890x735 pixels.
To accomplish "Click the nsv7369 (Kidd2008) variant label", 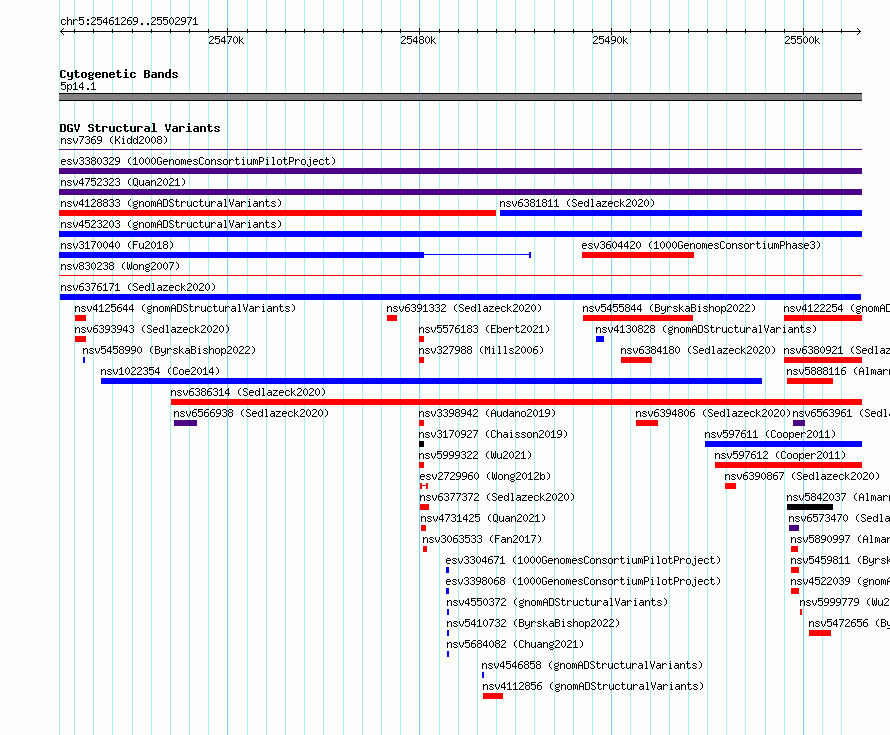I will [114, 140].
